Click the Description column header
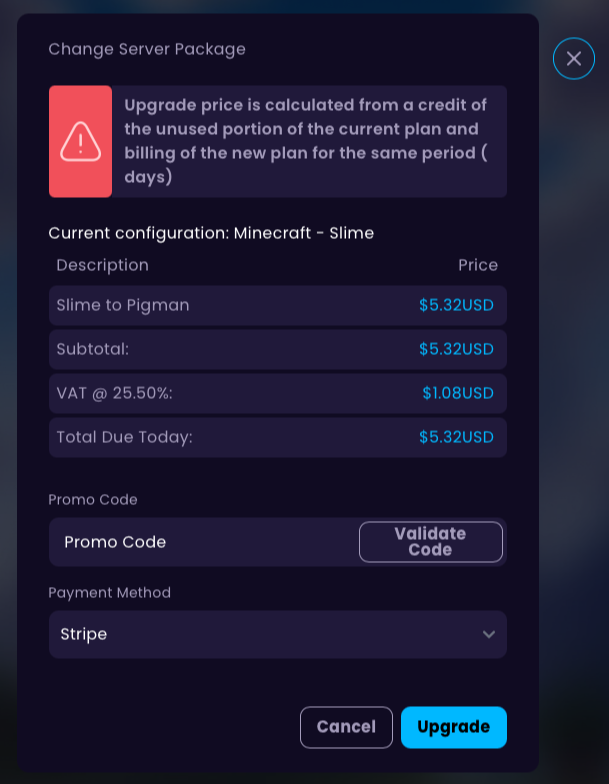Screen dimensions: 609x784 pyautogui.click(x=102, y=265)
